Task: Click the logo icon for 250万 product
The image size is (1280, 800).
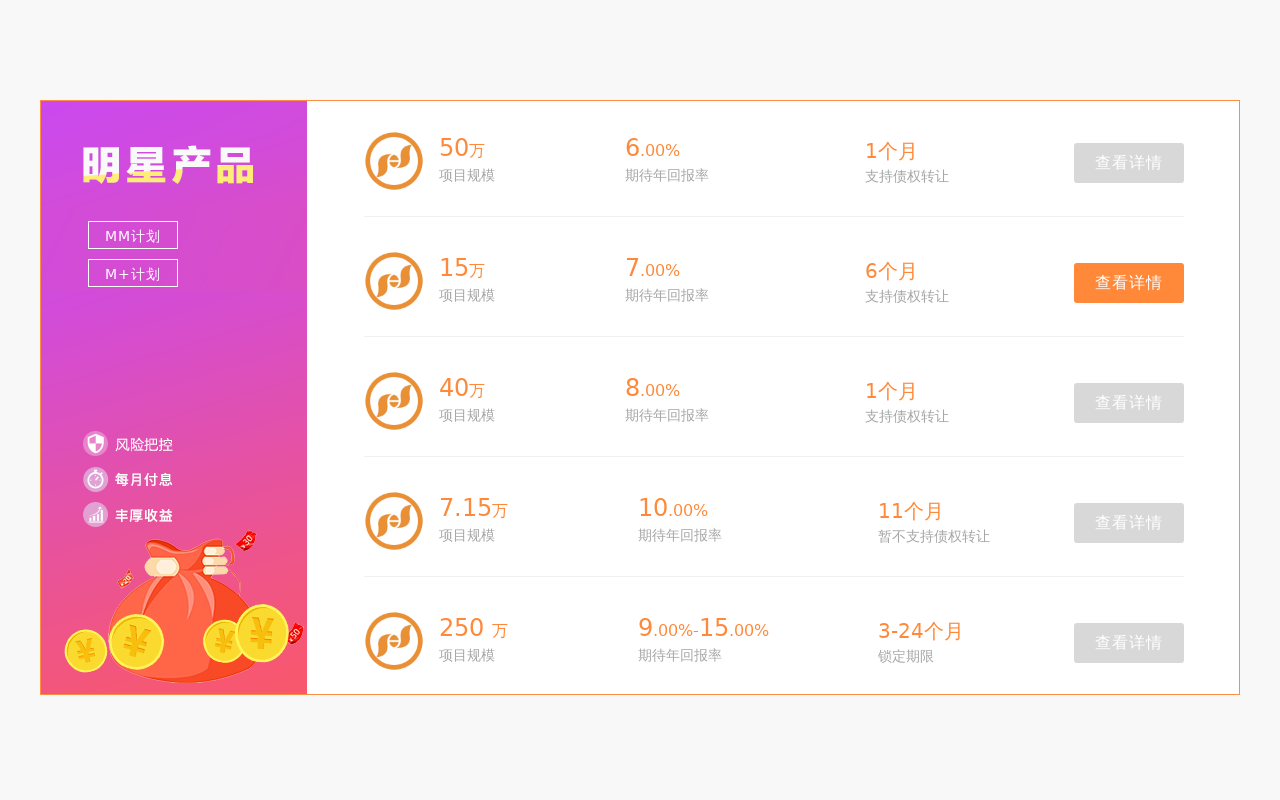Action: click(x=394, y=641)
